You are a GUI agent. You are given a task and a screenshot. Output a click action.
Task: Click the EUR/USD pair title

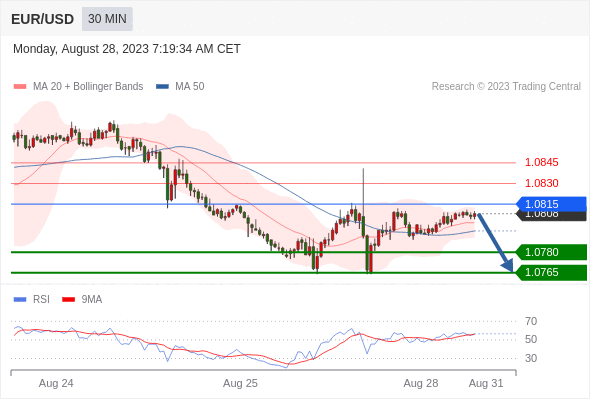(43, 19)
